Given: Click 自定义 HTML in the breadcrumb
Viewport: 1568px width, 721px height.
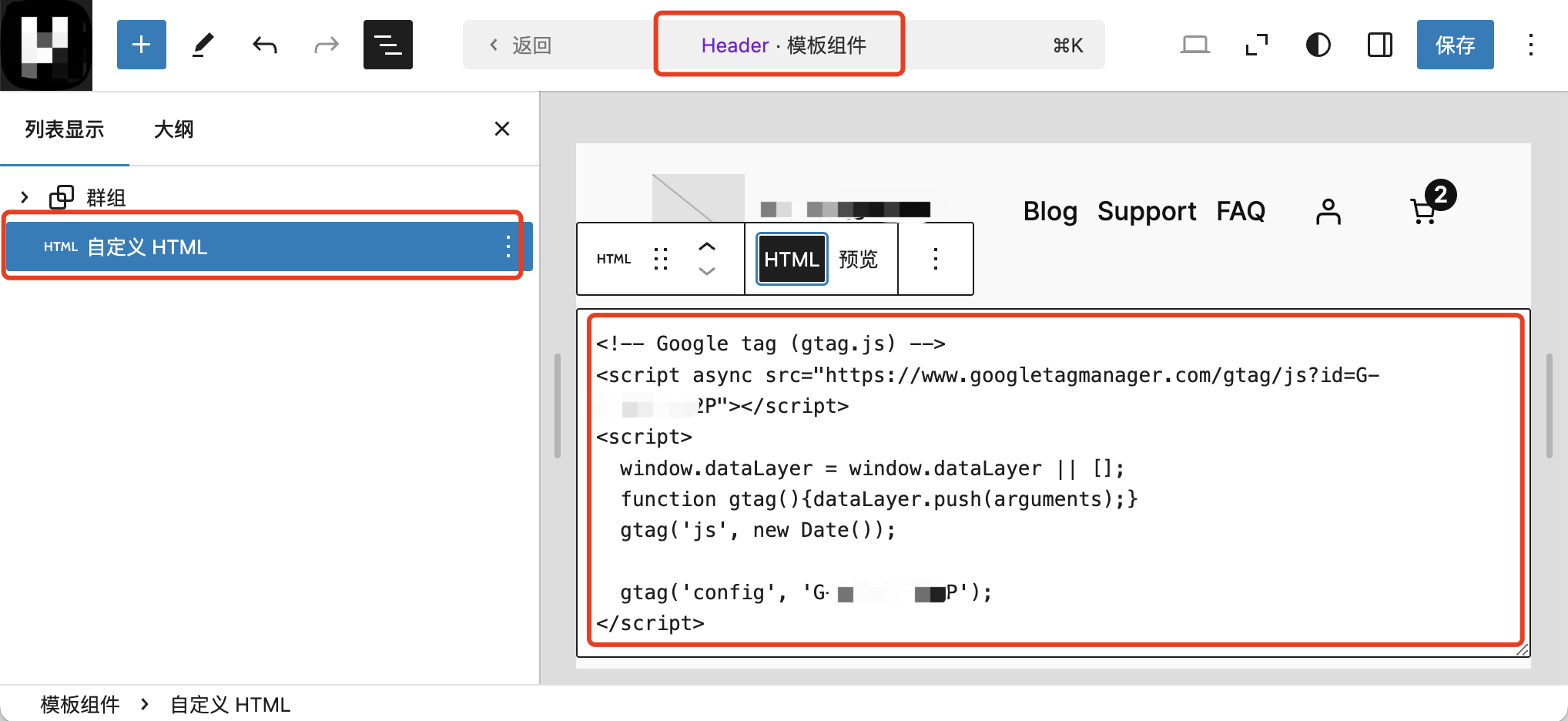Looking at the screenshot, I should pyautogui.click(x=230, y=704).
